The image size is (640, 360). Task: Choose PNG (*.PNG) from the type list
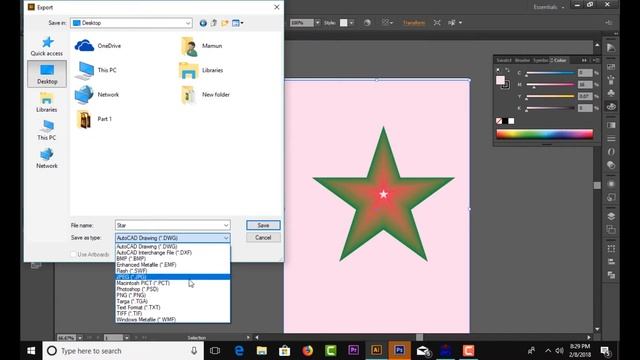pos(173,295)
